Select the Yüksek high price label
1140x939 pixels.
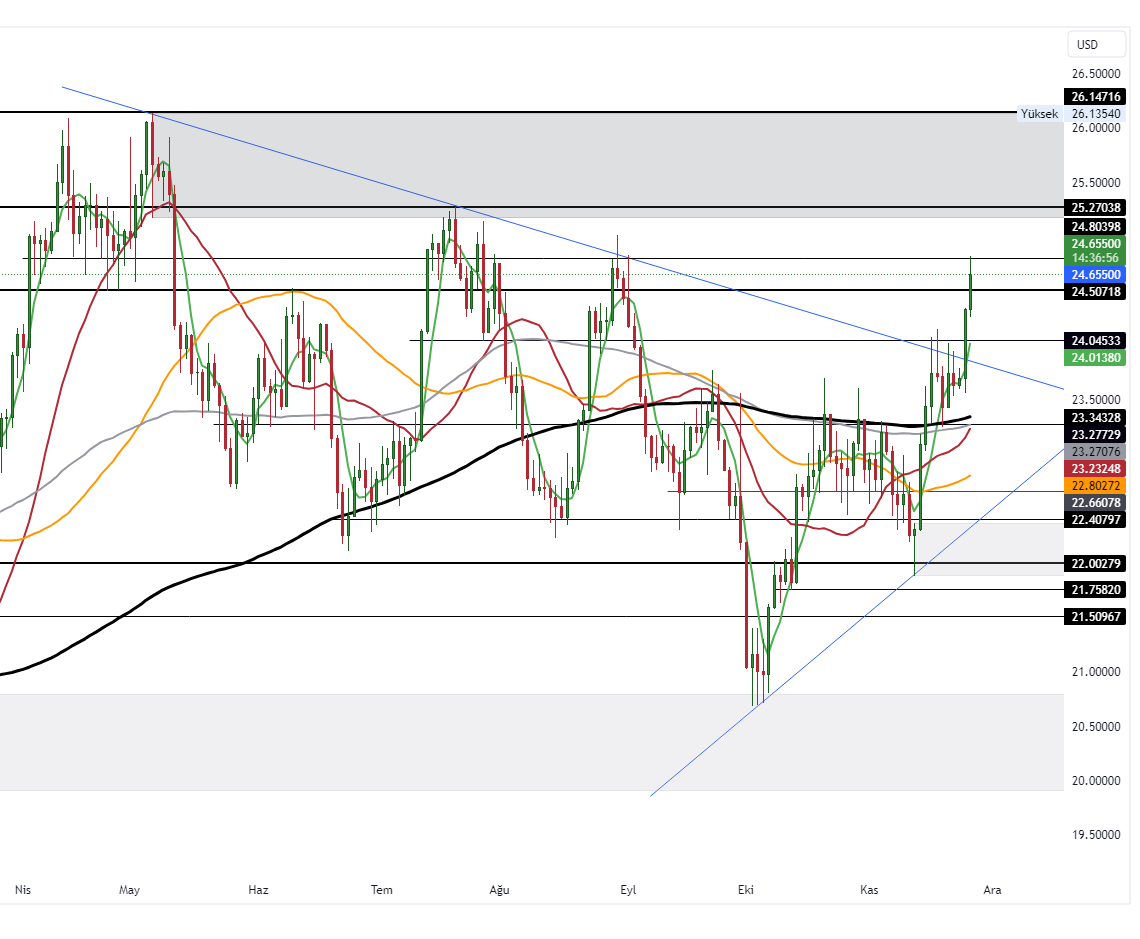tap(1038, 114)
